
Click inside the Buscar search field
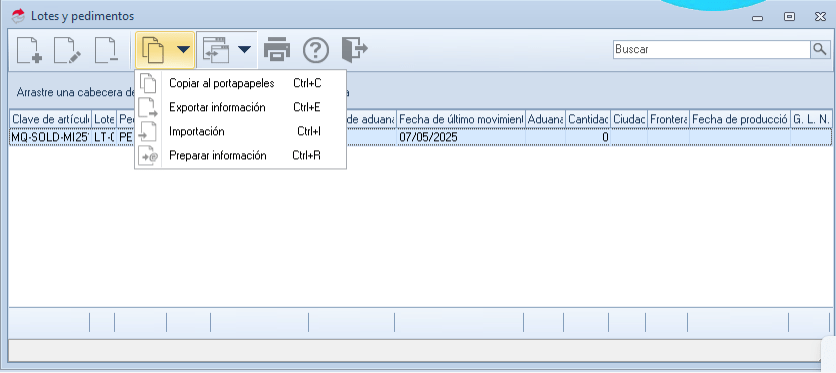(712, 50)
